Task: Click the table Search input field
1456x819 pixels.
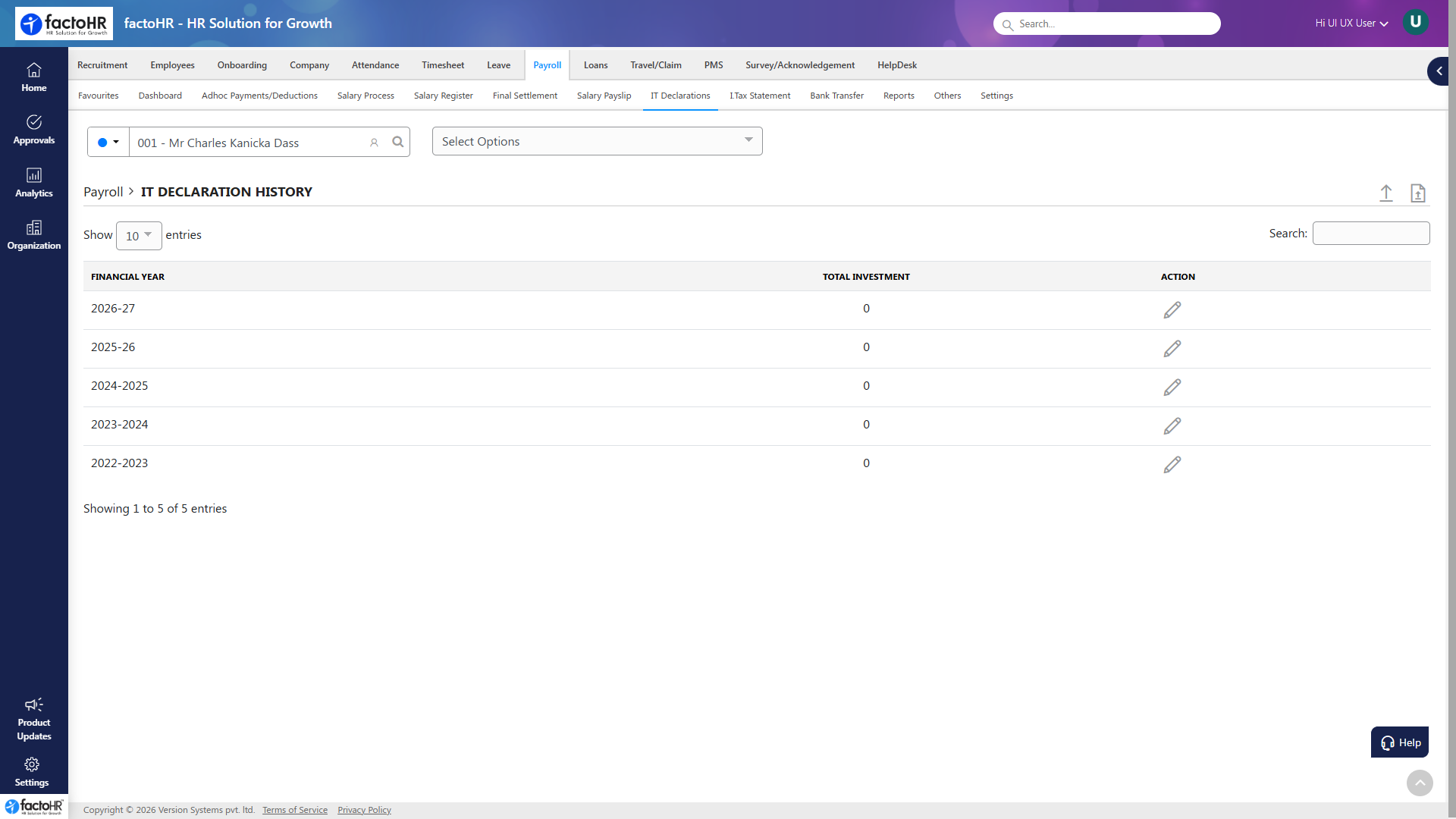Action: pyautogui.click(x=1371, y=234)
